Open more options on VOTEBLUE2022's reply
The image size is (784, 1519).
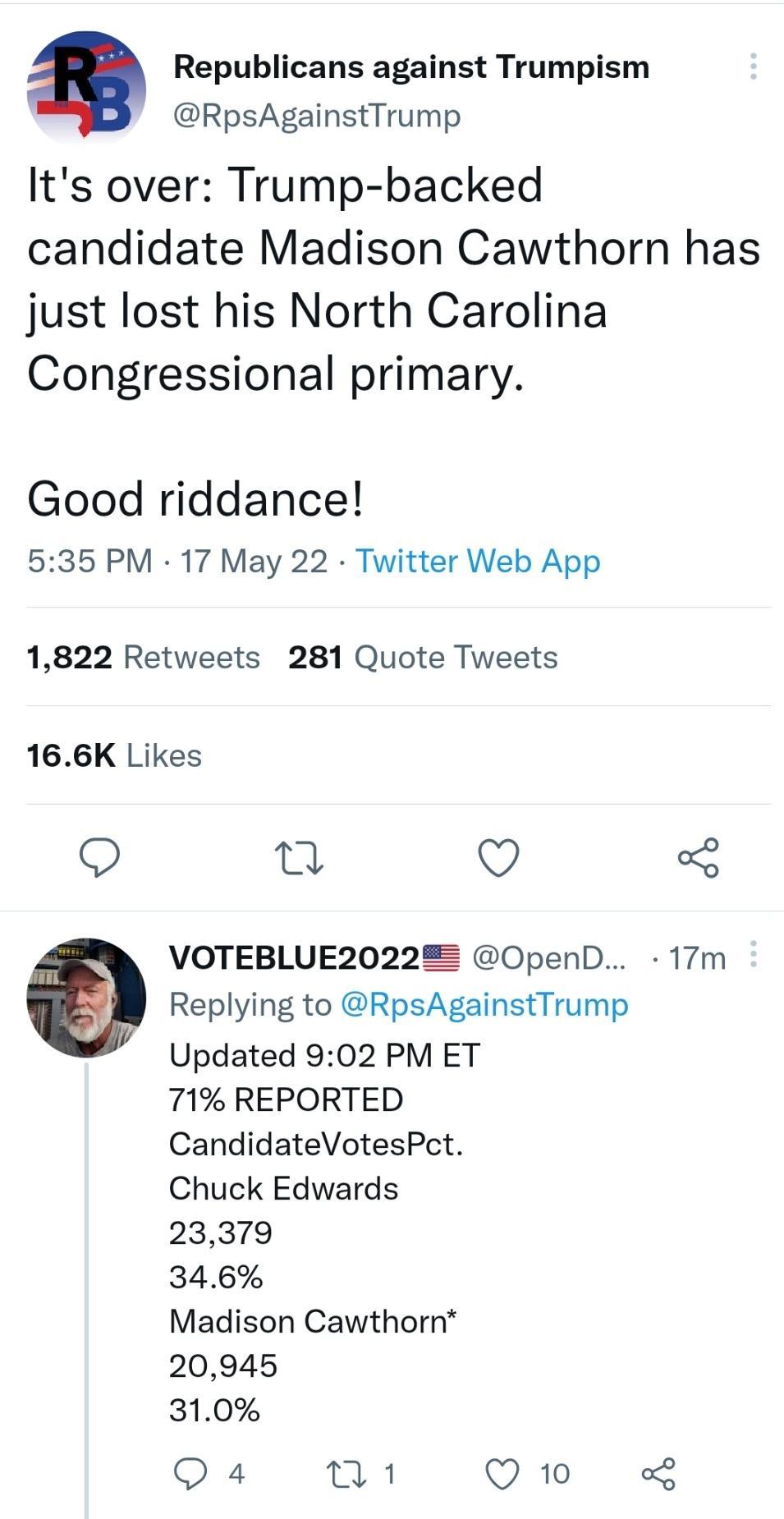[x=755, y=957]
